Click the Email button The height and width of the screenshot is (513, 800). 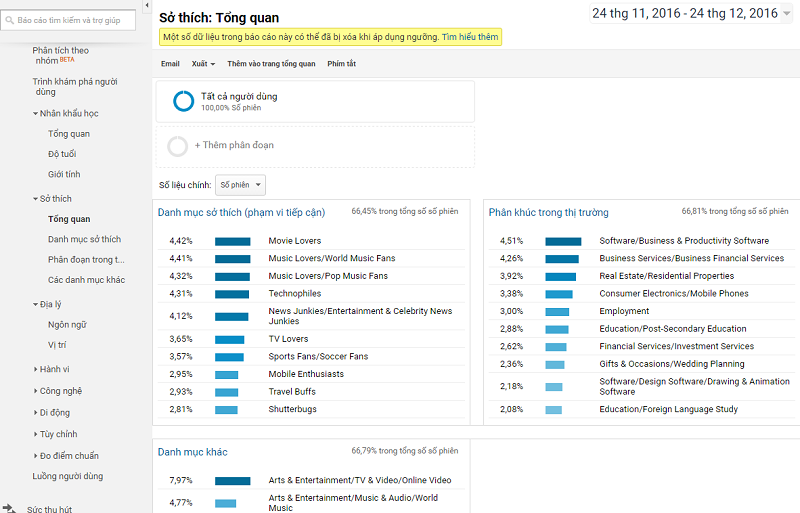click(x=170, y=64)
